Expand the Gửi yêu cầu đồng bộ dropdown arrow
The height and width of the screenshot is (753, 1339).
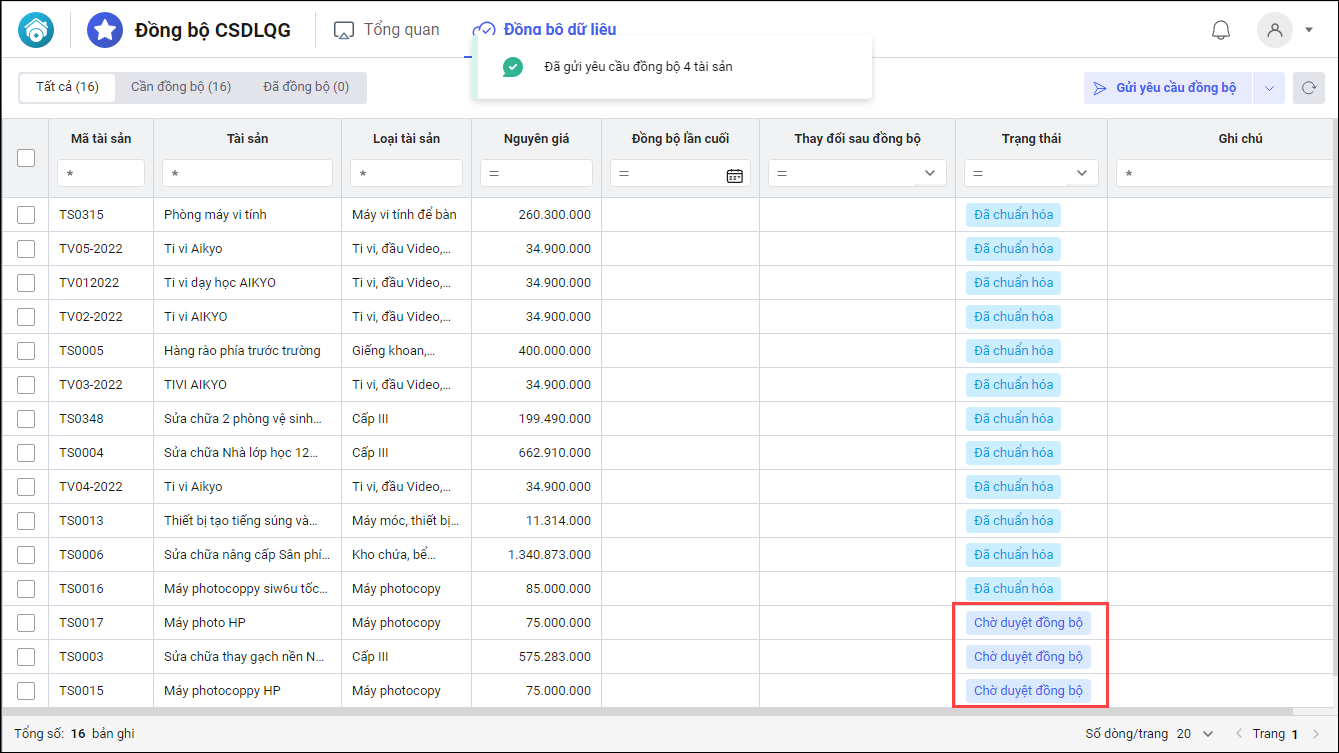coord(1268,88)
